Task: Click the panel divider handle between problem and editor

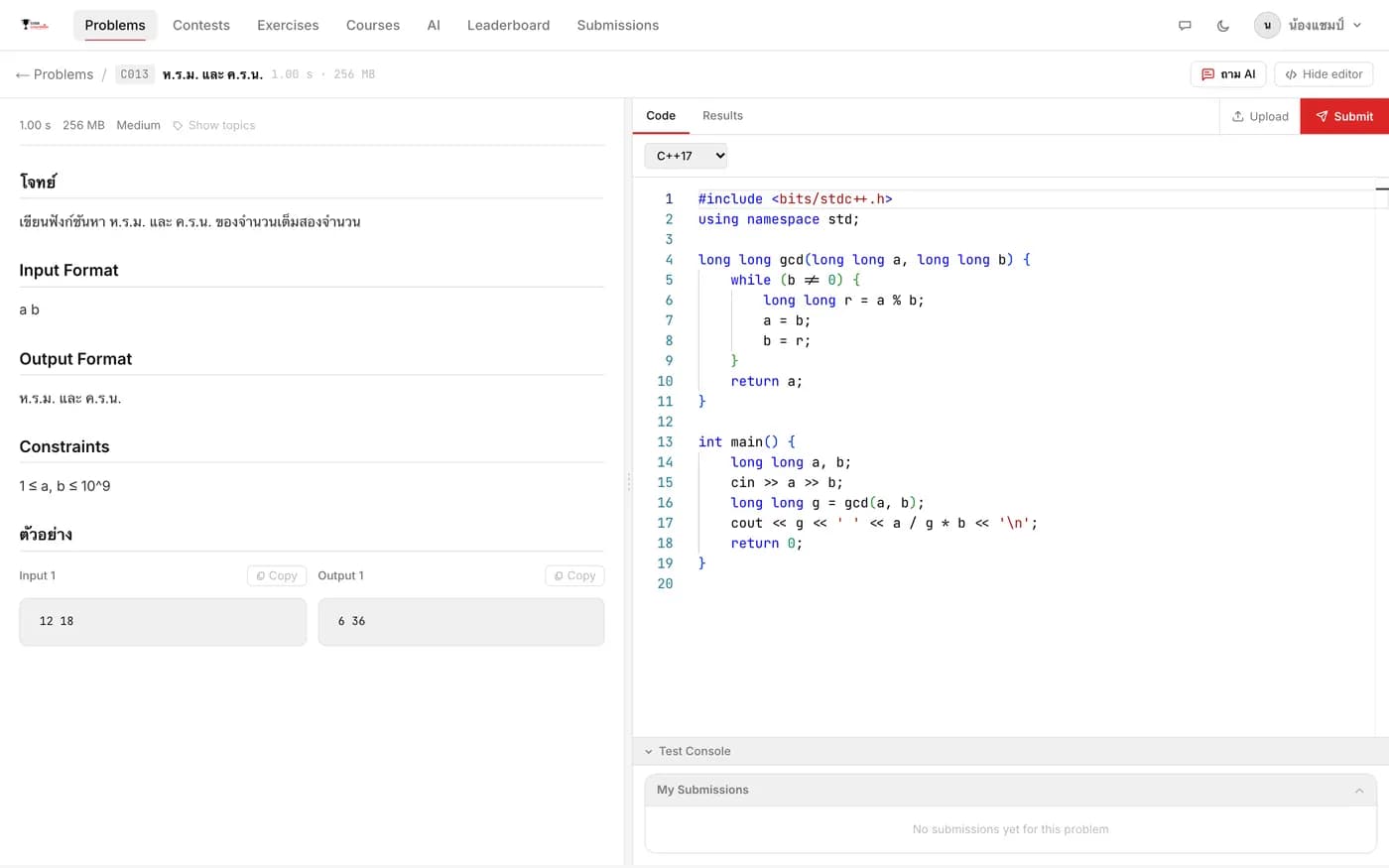Action: pos(628,482)
